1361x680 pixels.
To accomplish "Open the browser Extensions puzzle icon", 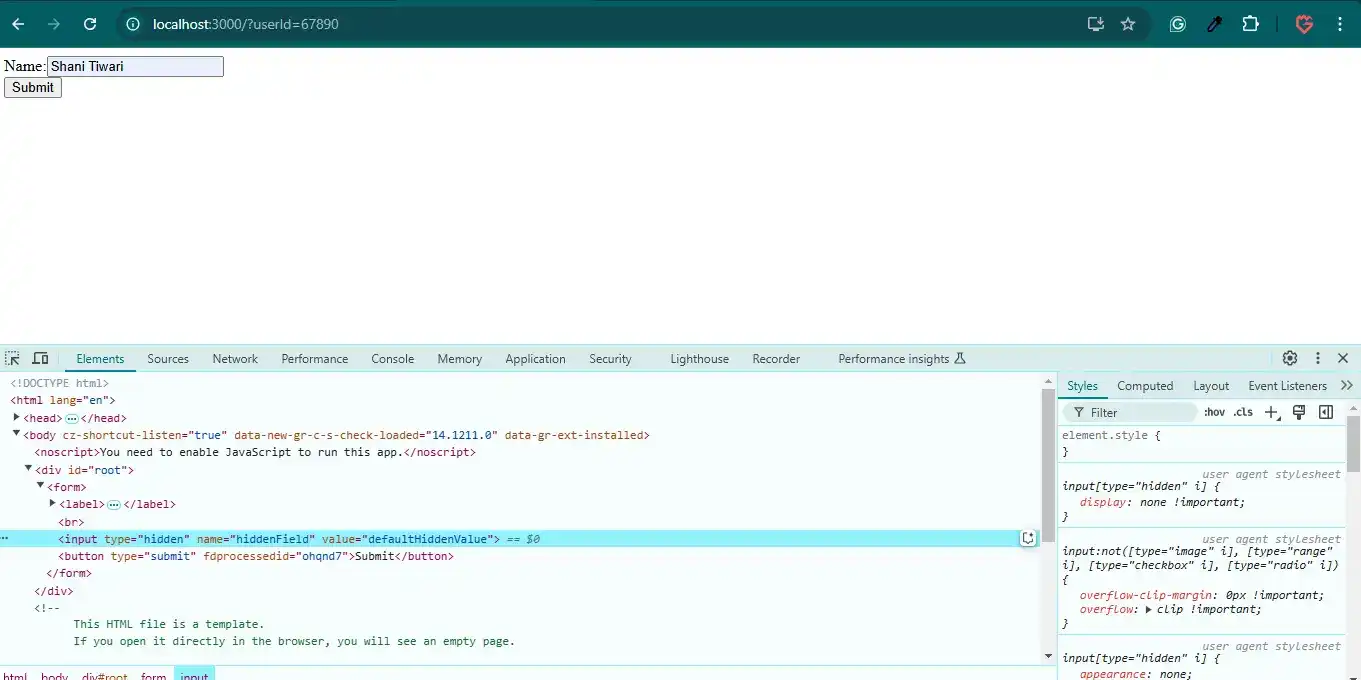I will tap(1250, 24).
